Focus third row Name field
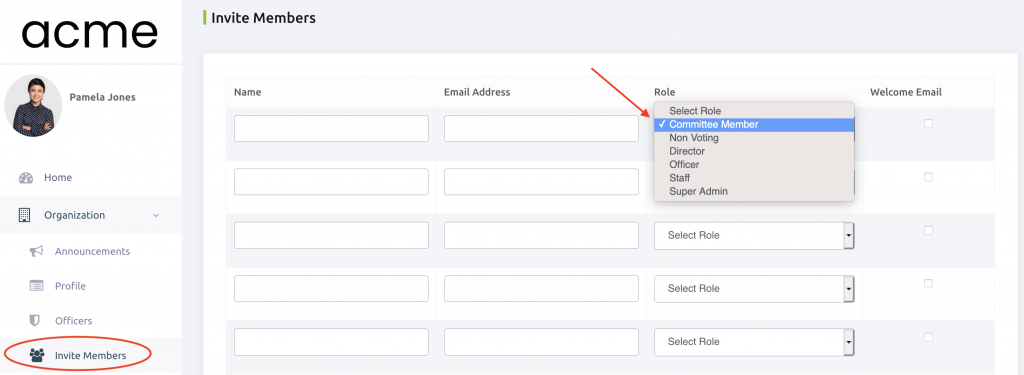The image size is (1024, 375). tap(331, 235)
